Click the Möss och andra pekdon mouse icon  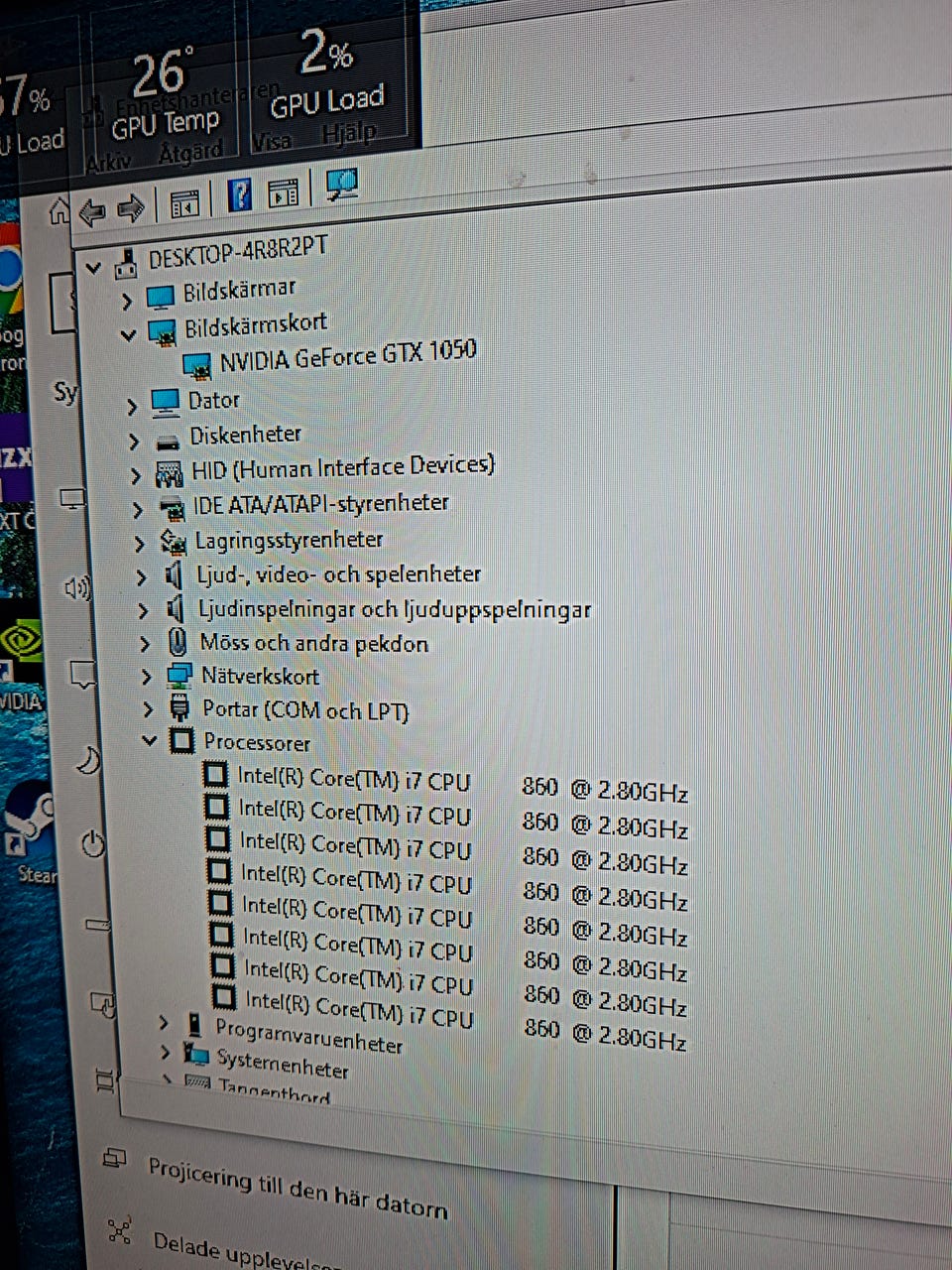[178, 642]
